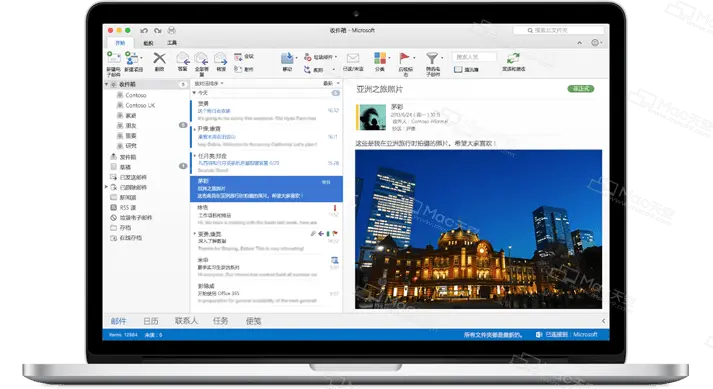This screenshot has width=713, height=389.
Task: Click the folder search field in title bar
Action: [559, 30]
